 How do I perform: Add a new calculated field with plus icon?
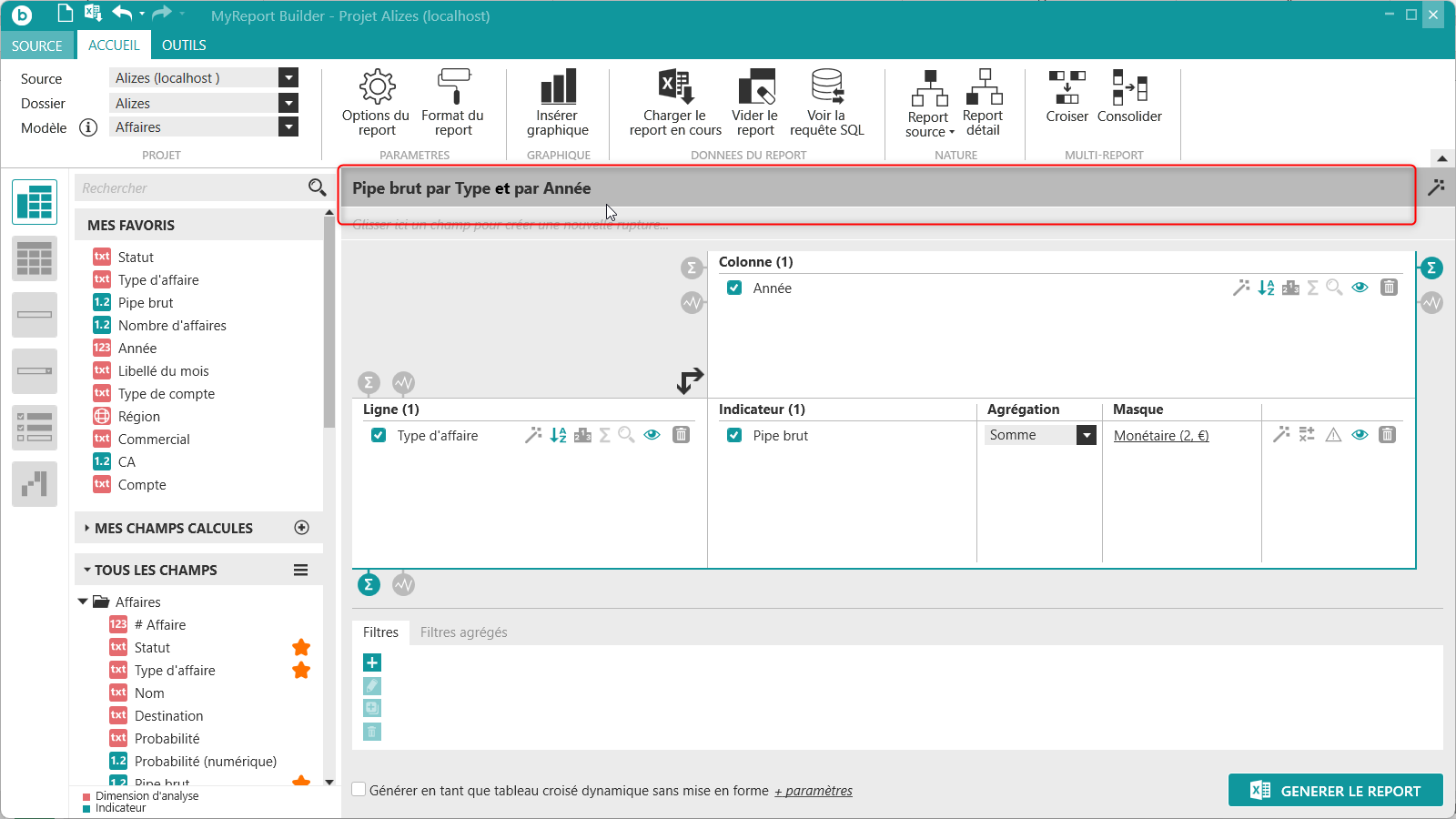click(302, 528)
